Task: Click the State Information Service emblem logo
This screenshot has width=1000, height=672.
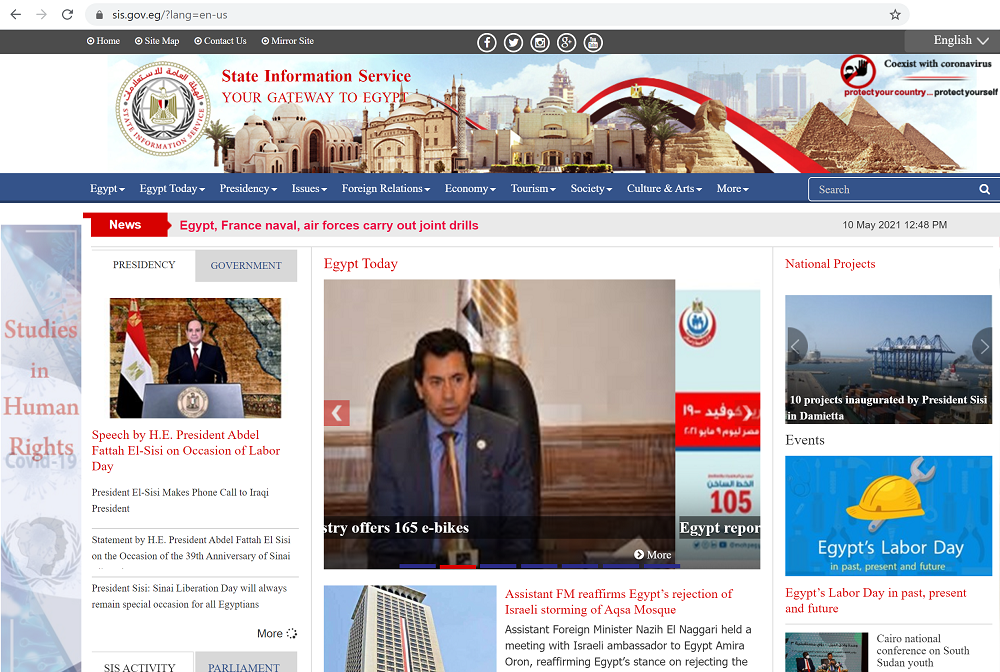Action: coord(163,109)
